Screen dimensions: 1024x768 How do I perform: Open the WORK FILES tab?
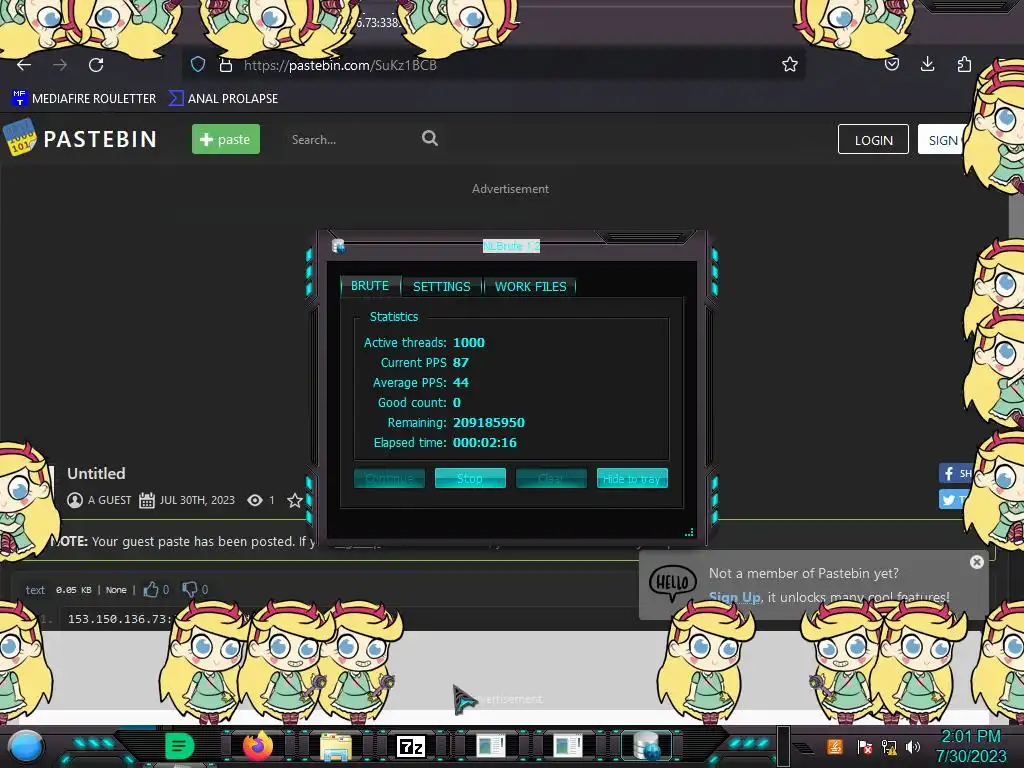(x=530, y=286)
